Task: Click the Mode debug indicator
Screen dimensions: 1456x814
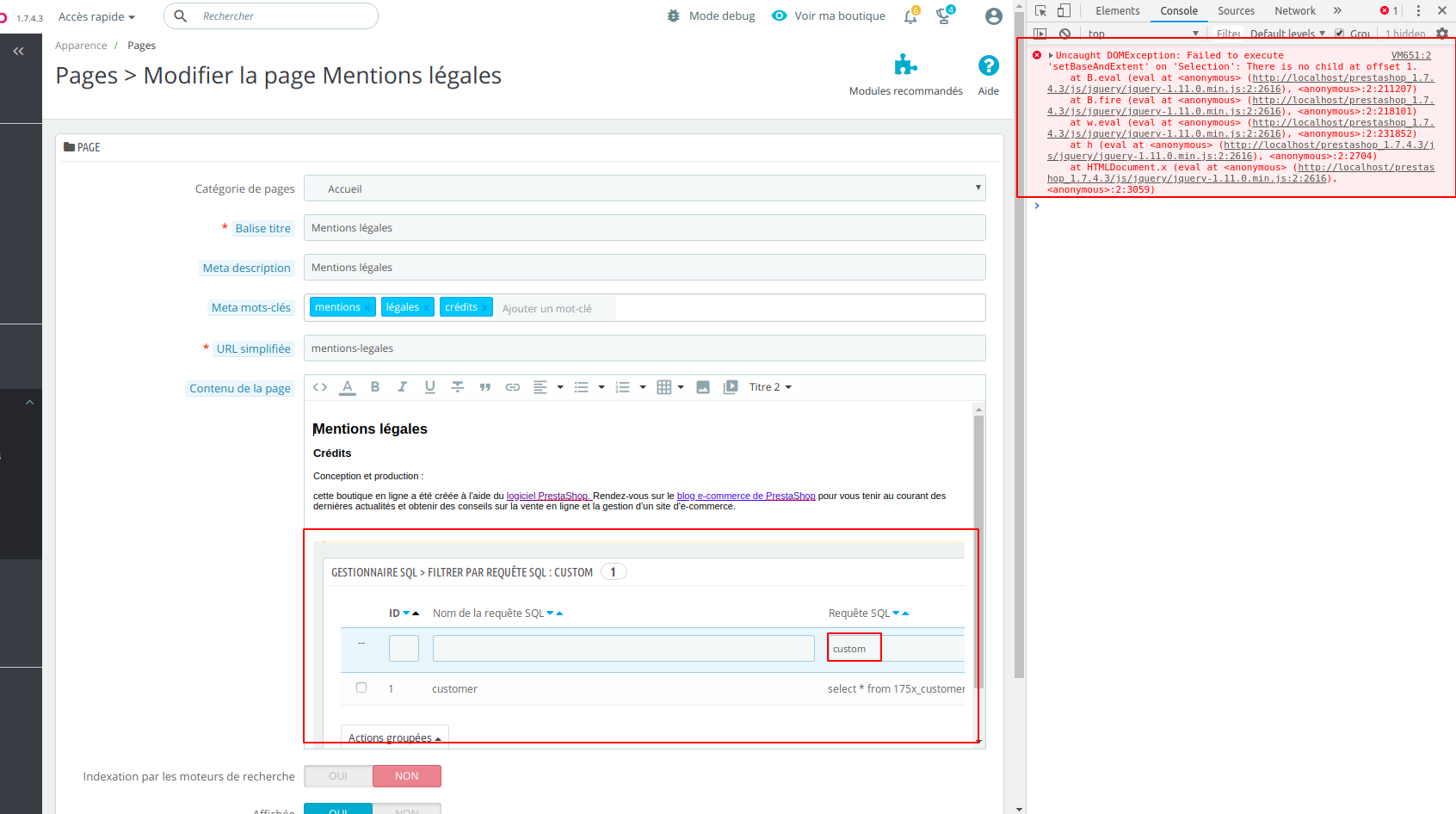Action: 711,16
